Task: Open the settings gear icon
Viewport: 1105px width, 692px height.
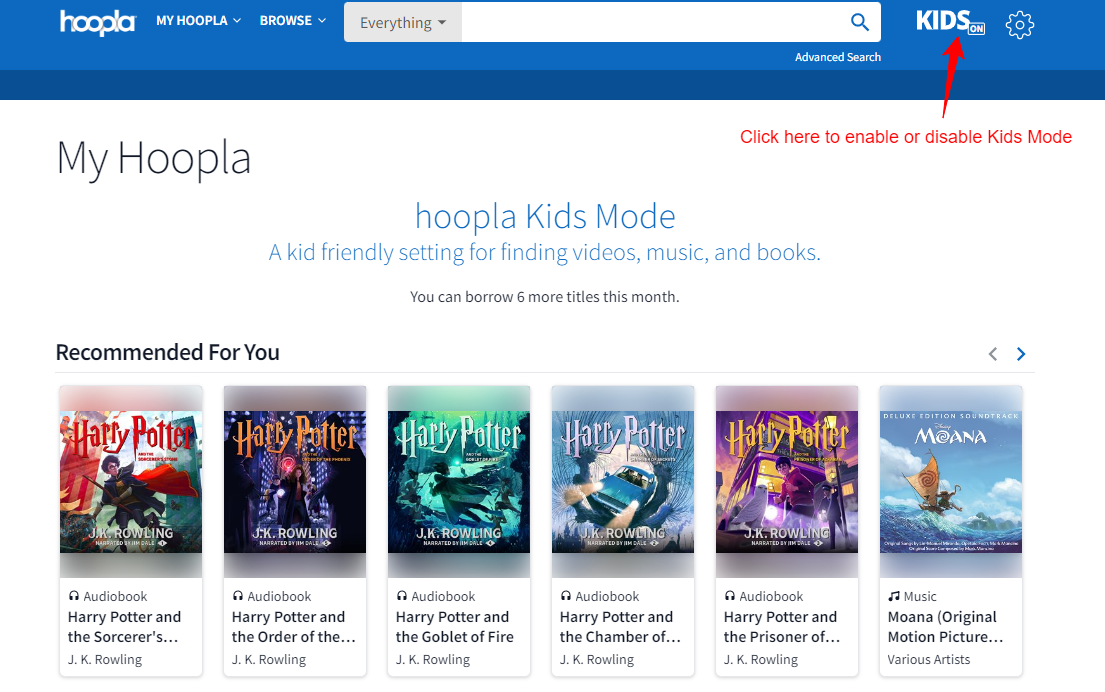Action: point(1019,24)
